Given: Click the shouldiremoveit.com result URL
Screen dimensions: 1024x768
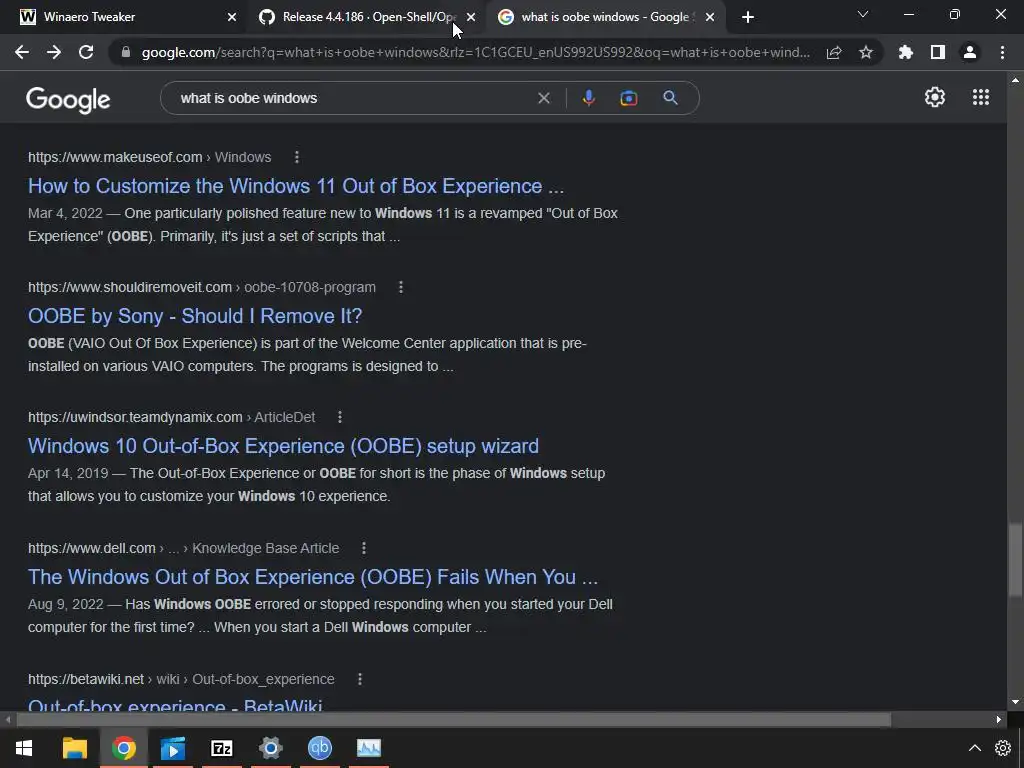Looking at the screenshot, I should pyautogui.click(x=130, y=287).
